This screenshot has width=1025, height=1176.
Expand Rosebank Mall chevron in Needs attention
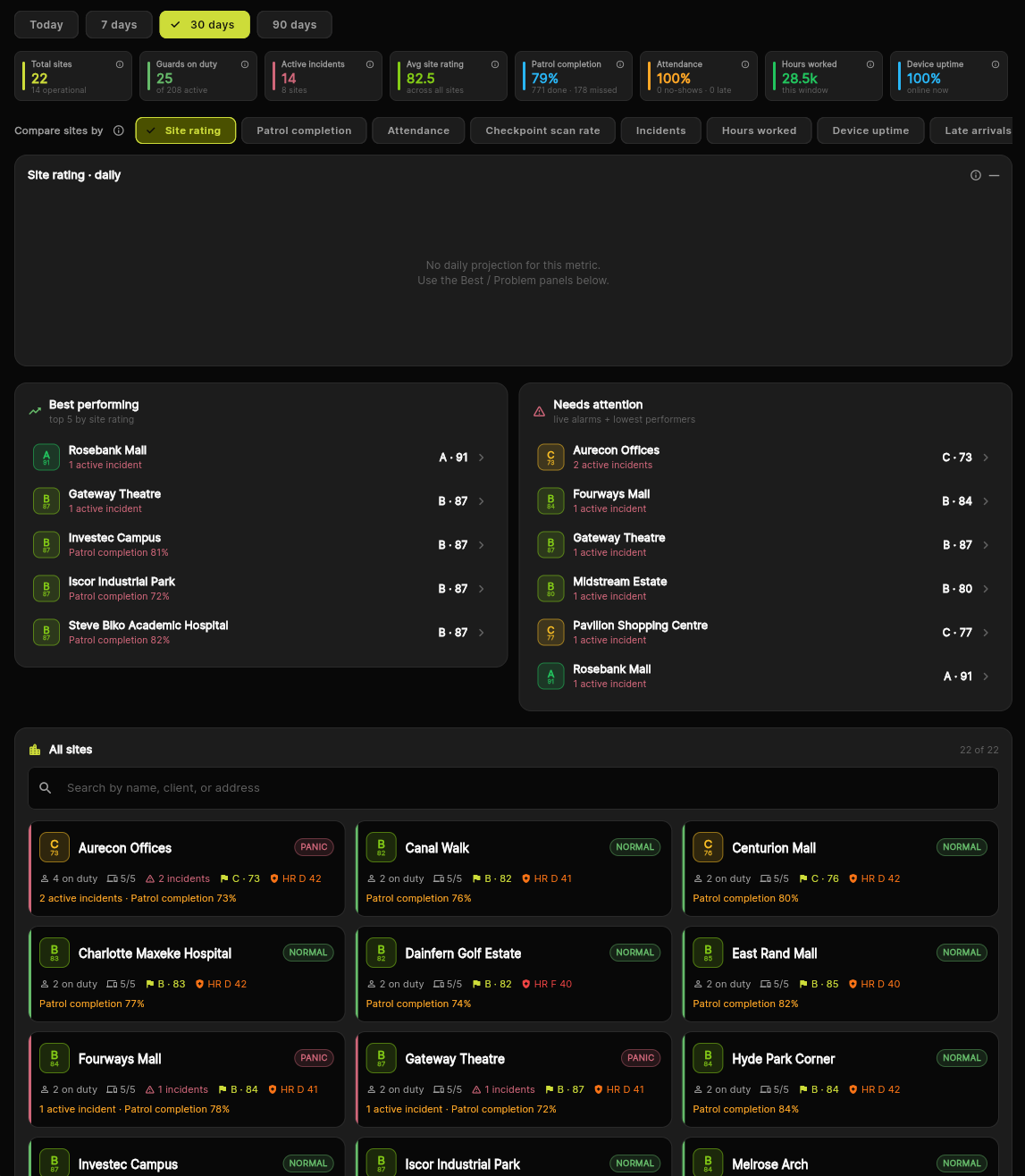[986, 676]
